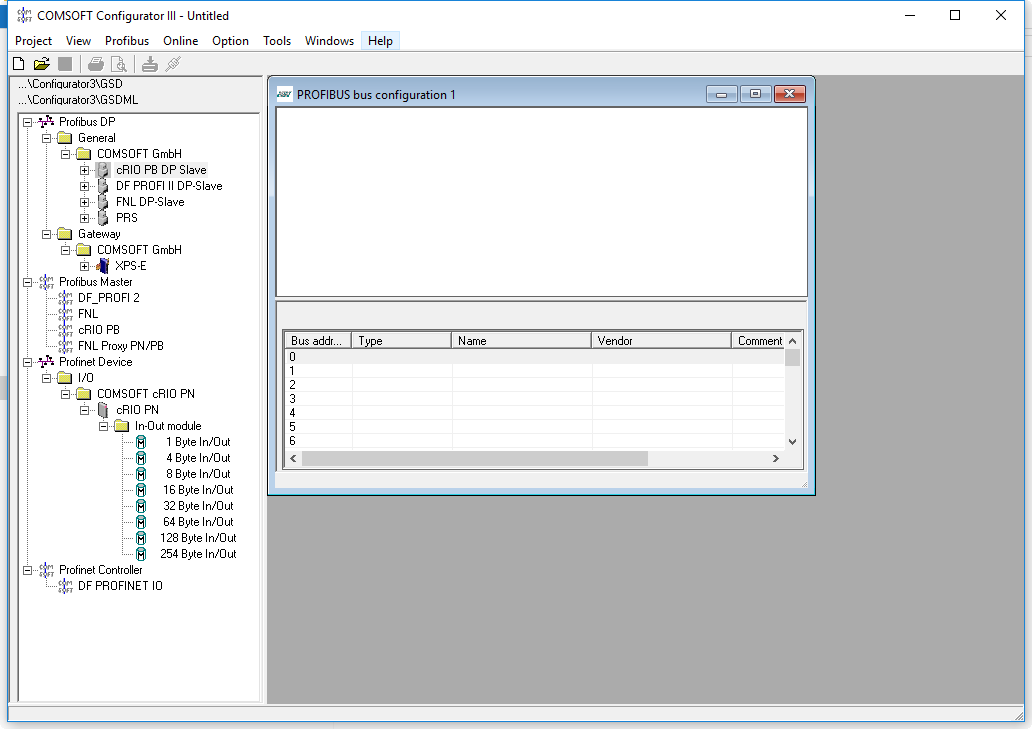This screenshot has height=729, width=1032.
Task: Click the 4 Byte In/Out module icon
Action: [141, 458]
